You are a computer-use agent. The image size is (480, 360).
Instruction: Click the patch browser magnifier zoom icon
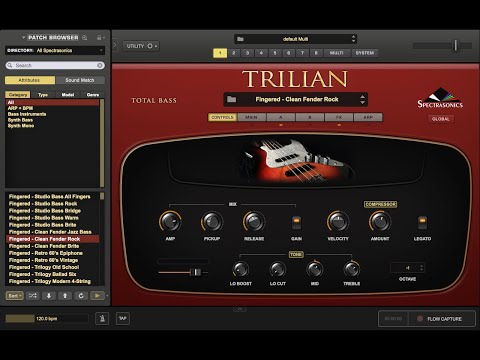[x=85, y=38]
